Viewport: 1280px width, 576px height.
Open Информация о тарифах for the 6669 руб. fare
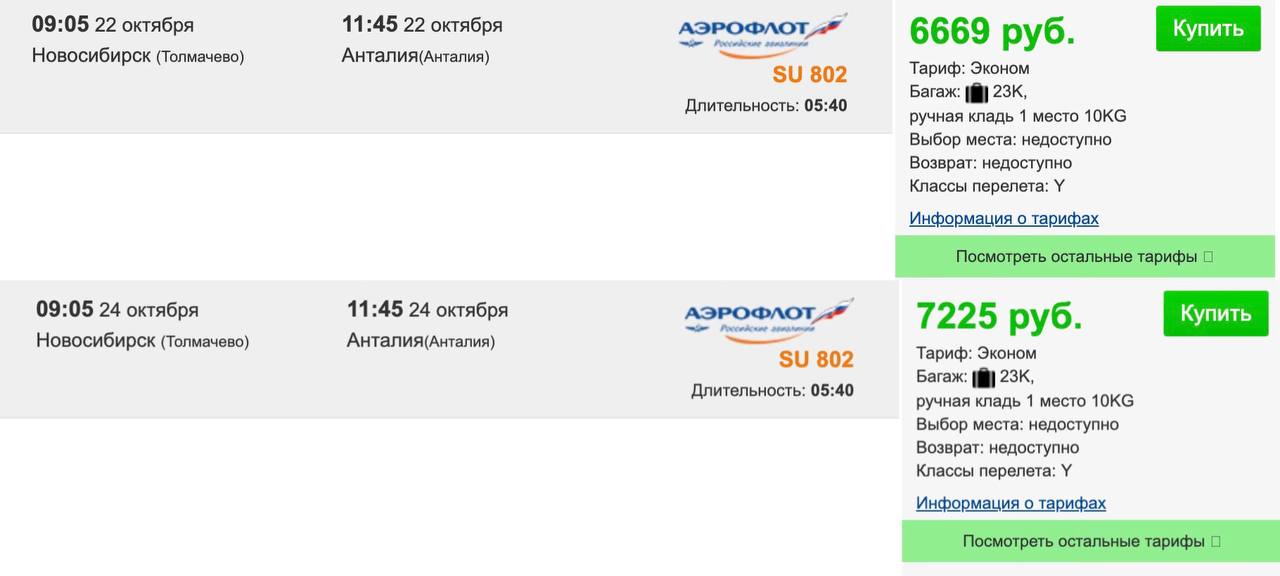(x=1004, y=219)
